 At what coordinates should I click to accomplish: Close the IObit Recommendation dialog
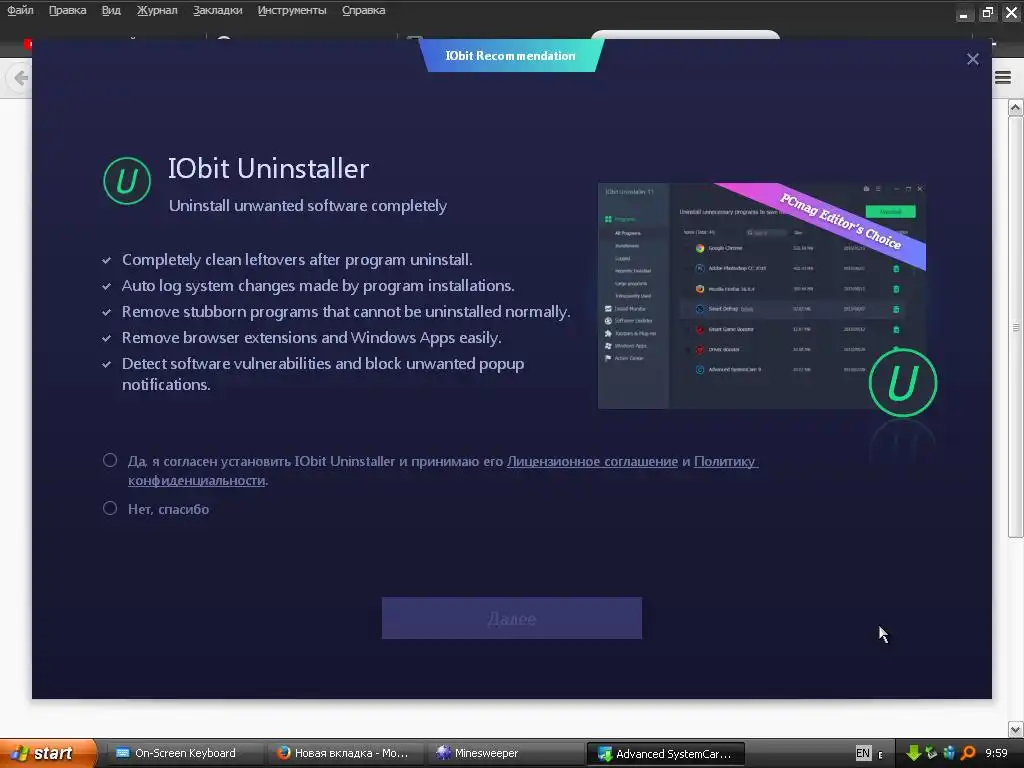[972, 59]
